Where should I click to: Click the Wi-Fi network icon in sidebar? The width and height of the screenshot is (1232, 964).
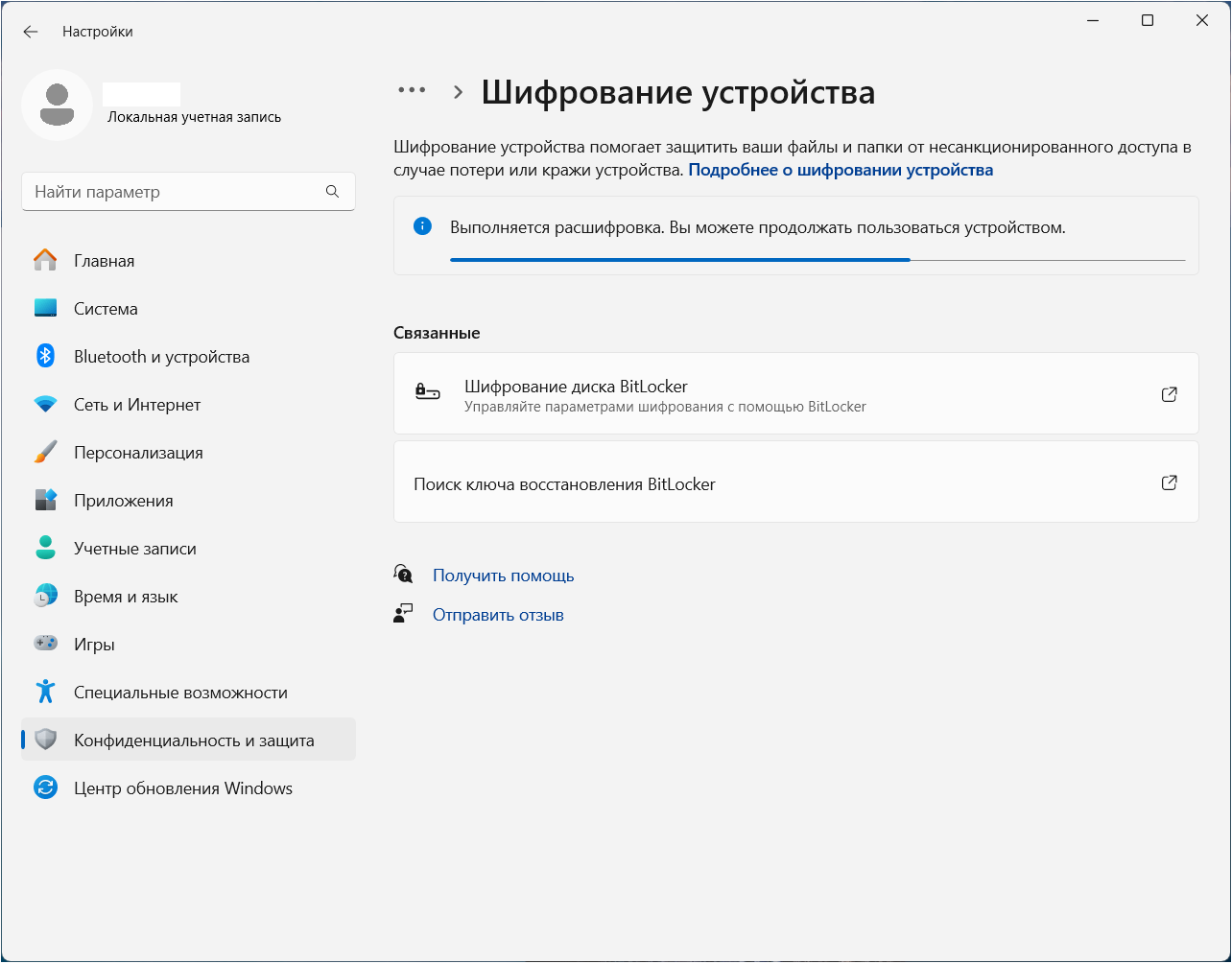point(45,405)
